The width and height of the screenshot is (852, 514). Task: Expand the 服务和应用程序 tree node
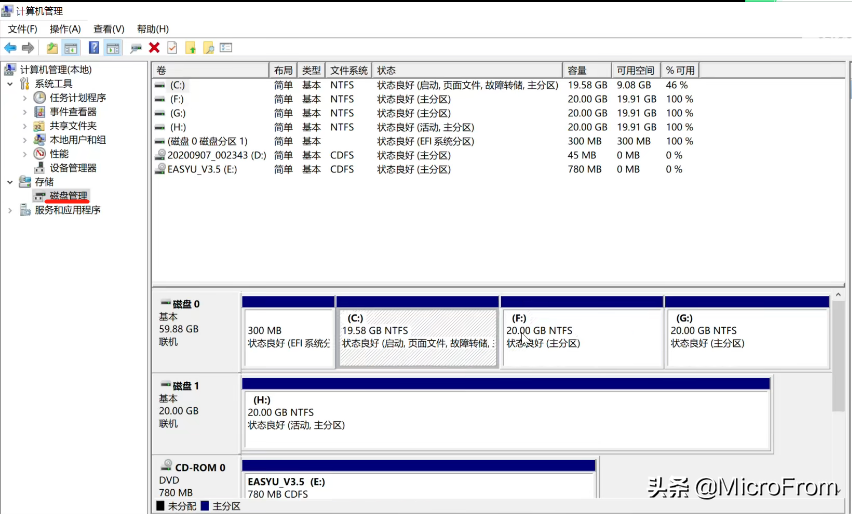click(x=10, y=210)
